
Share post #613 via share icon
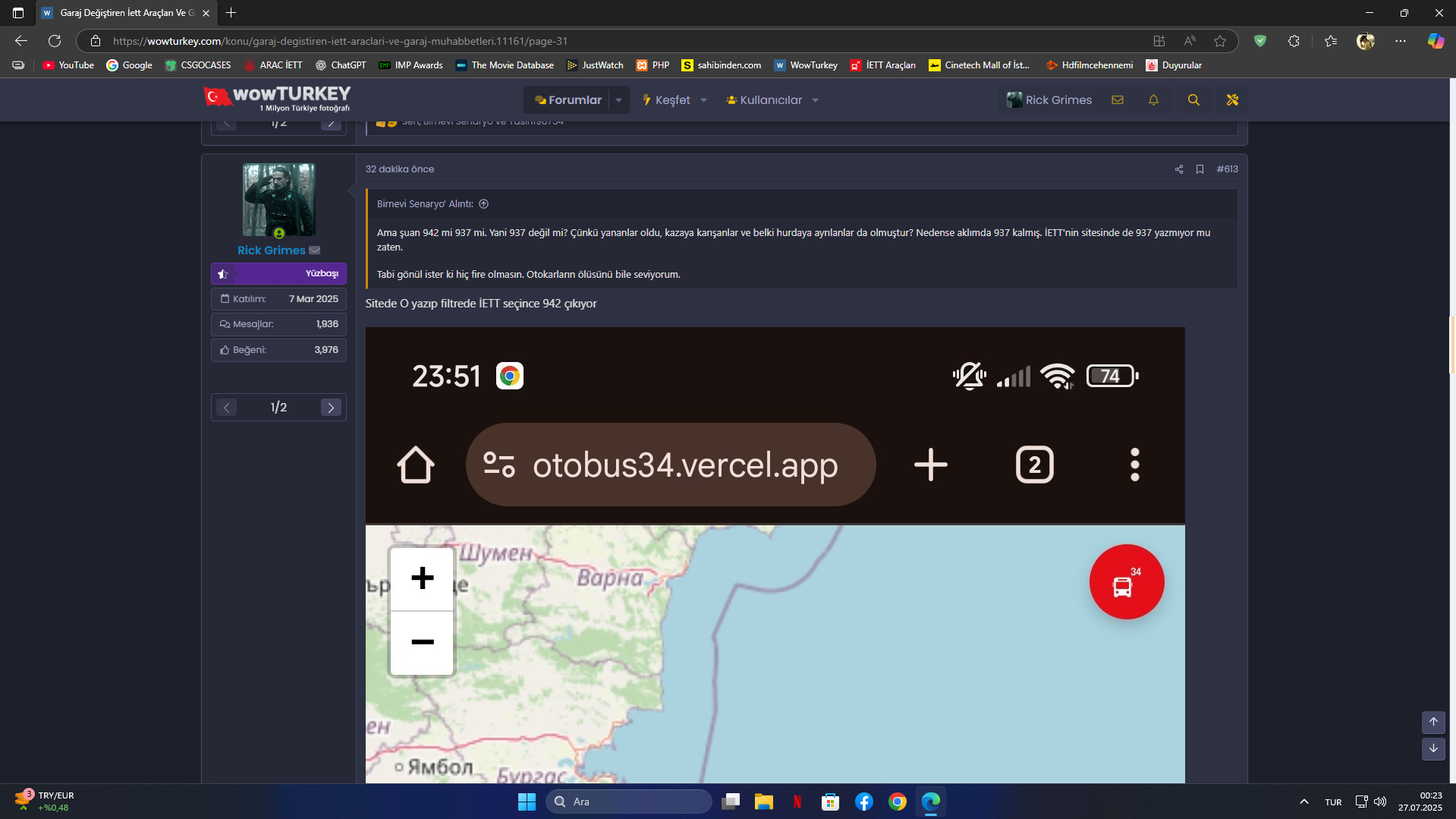[1179, 169]
